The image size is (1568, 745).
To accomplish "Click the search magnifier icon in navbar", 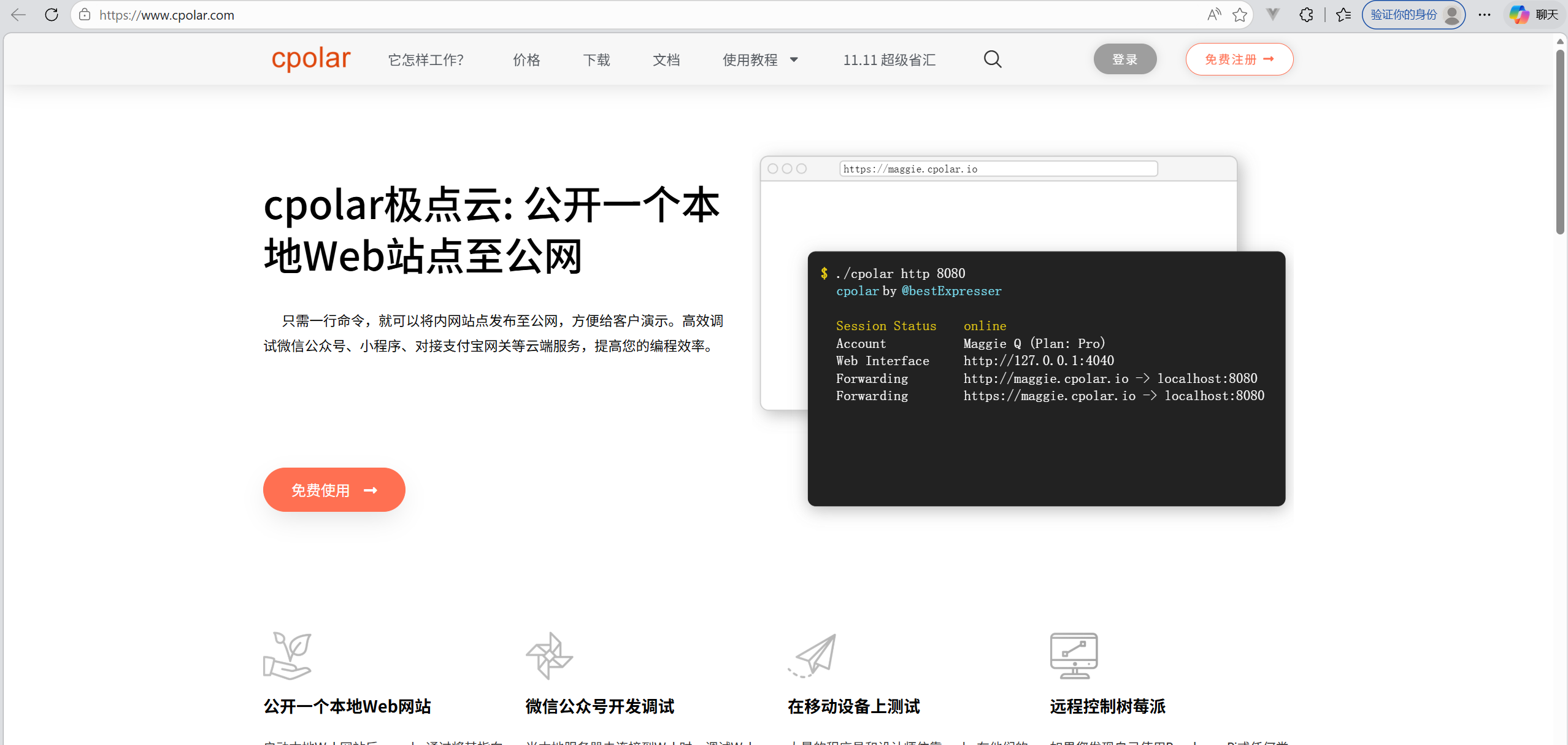I will click(x=992, y=60).
